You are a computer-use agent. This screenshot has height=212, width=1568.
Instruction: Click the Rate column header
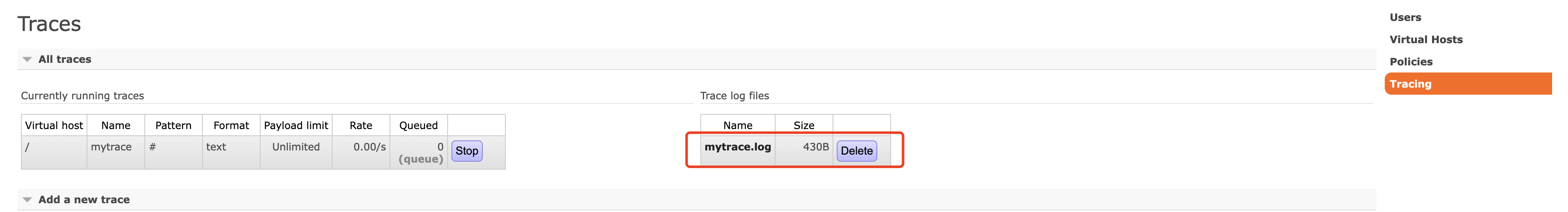tap(360, 126)
